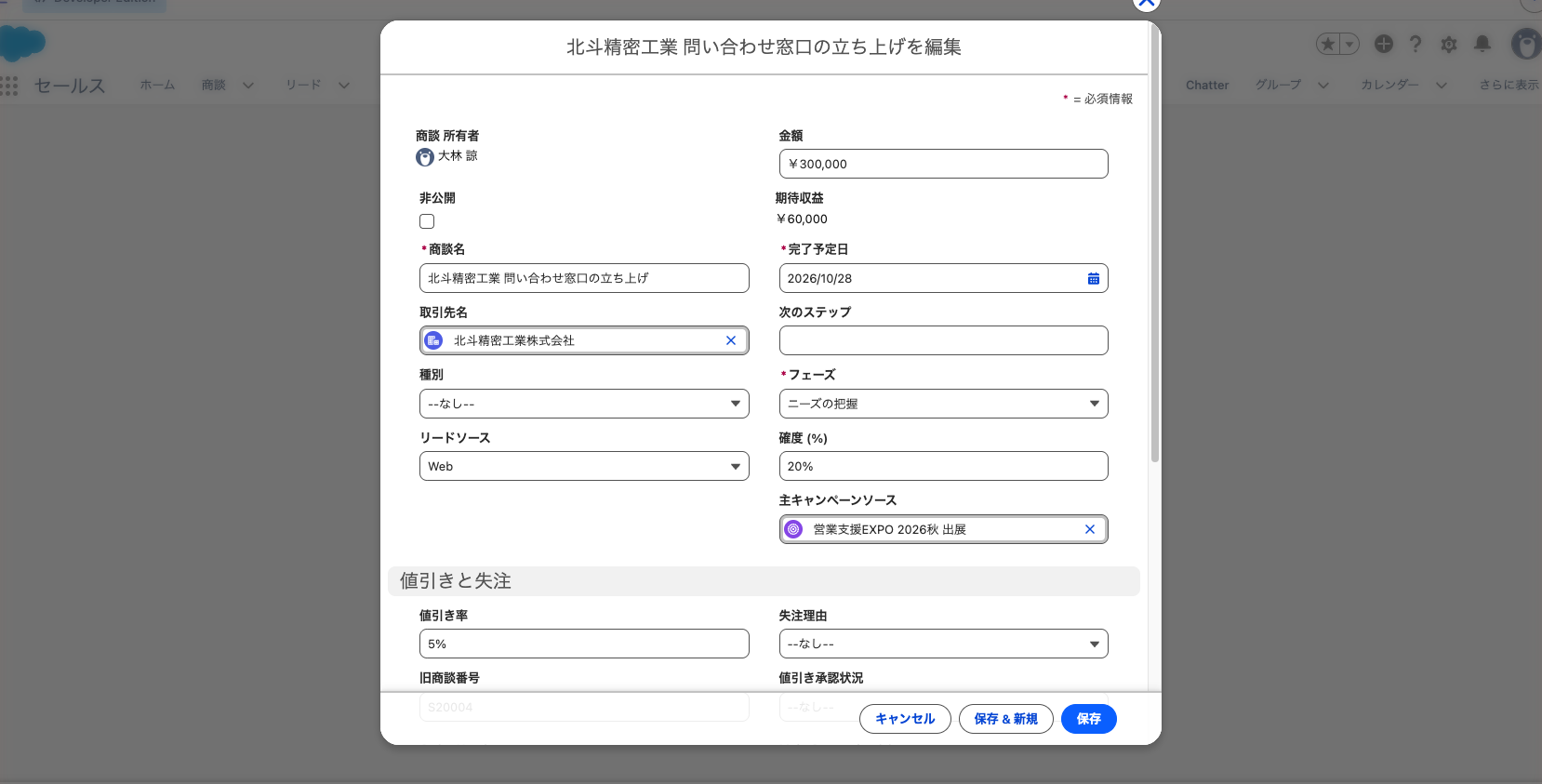Clear the 北斗精密工業株式会社 account selection
The image size is (1542, 784).
[x=731, y=340]
